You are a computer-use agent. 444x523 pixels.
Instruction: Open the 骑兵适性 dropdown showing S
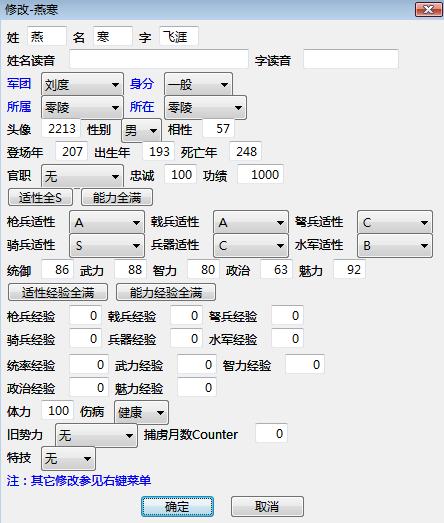tap(107, 245)
